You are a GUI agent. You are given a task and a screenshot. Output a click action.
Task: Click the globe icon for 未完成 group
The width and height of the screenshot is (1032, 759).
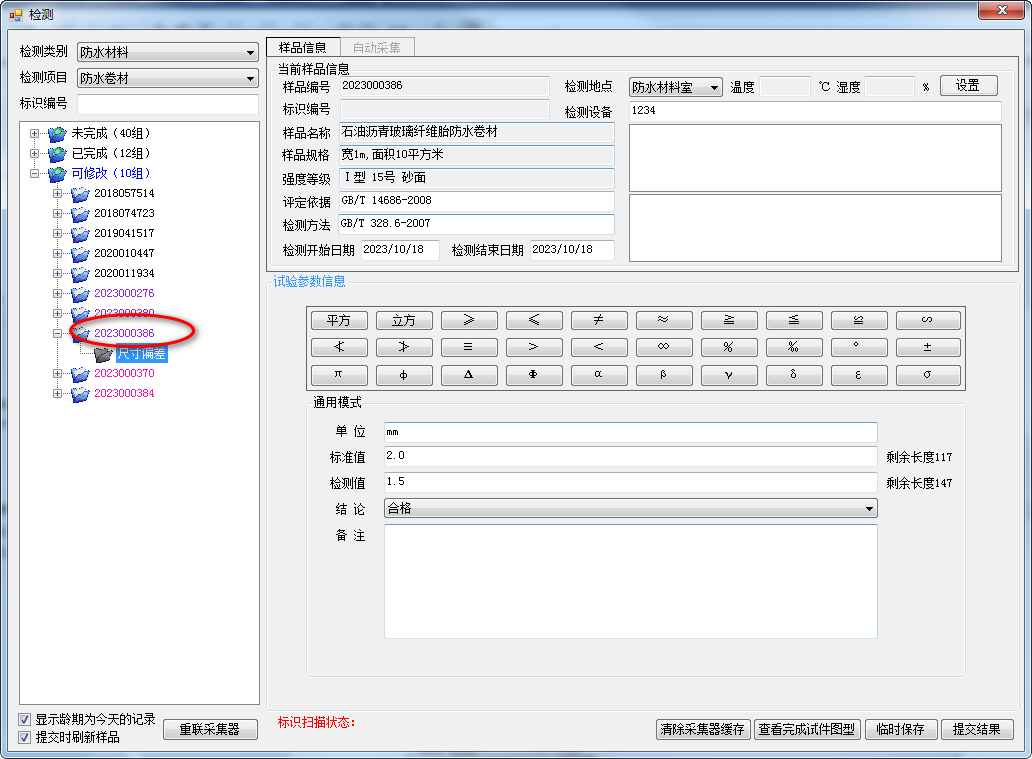click(x=58, y=133)
